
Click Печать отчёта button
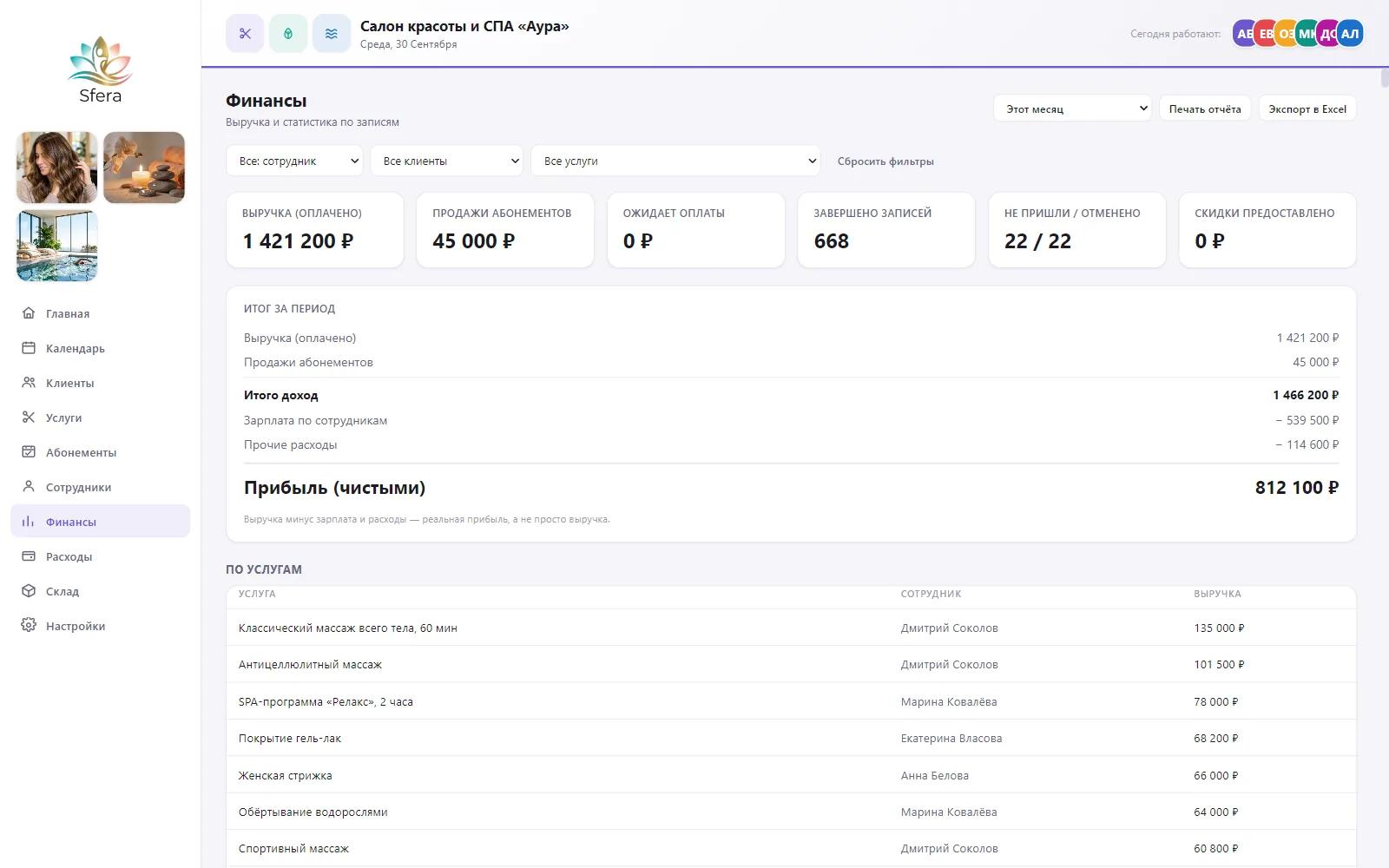click(x=1205, y=108)
